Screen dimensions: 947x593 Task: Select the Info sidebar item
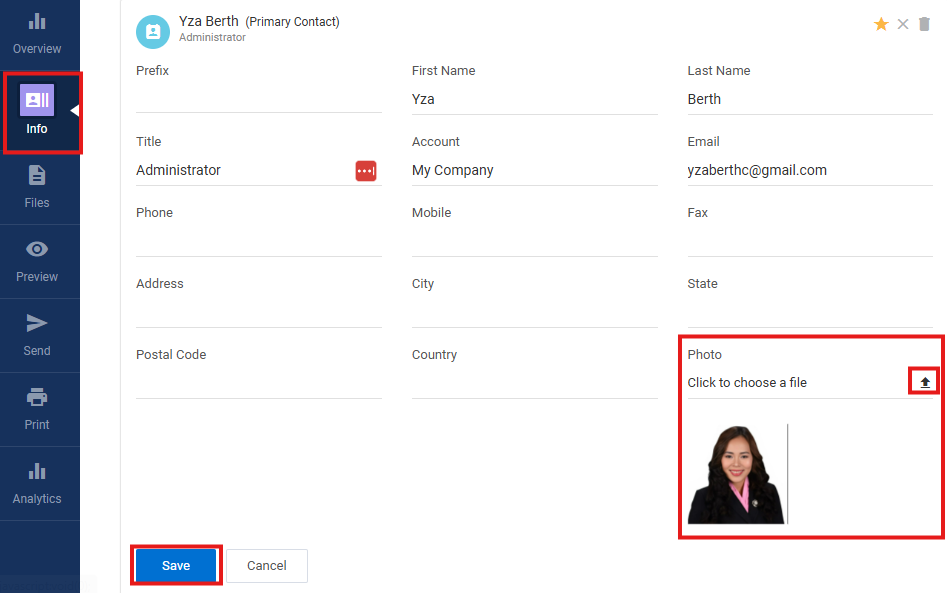point(37,112)
